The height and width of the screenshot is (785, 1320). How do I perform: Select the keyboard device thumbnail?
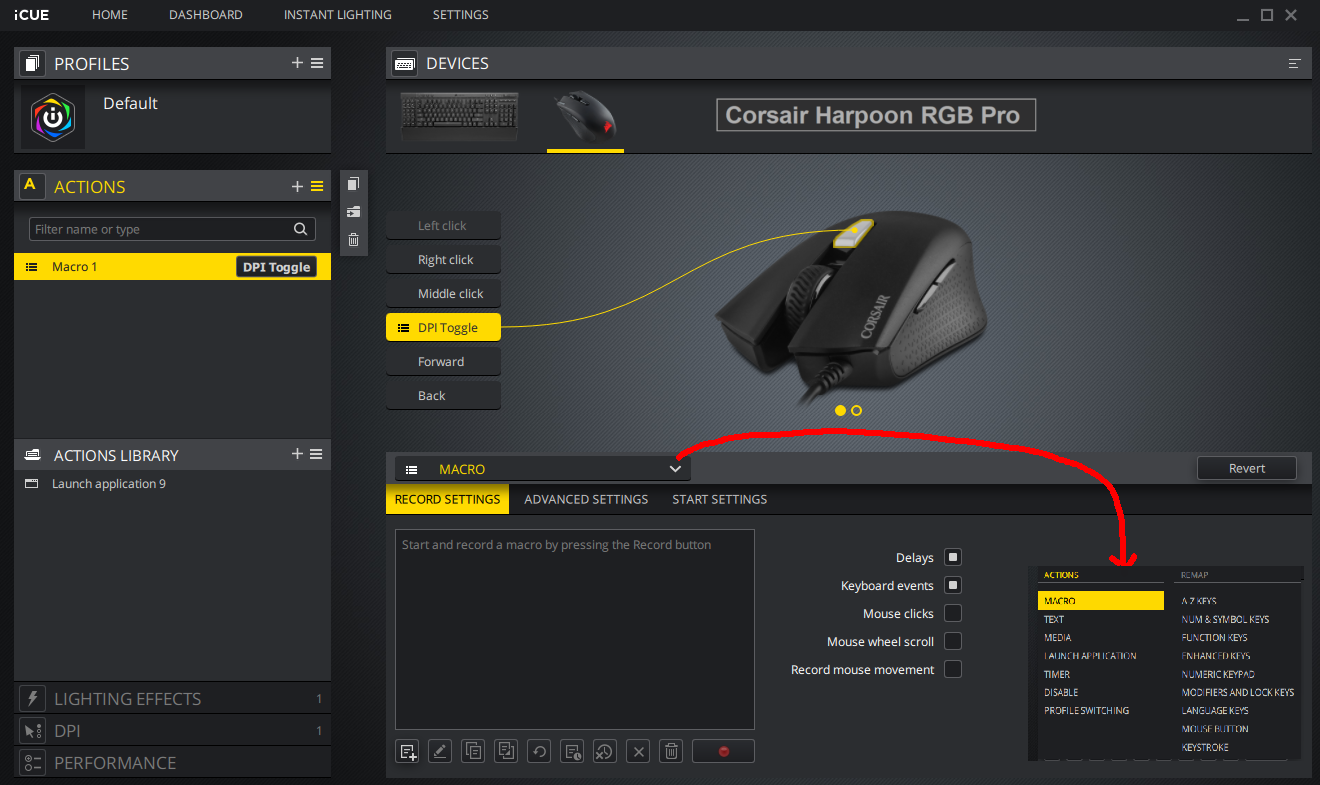(x=460, y=117)
